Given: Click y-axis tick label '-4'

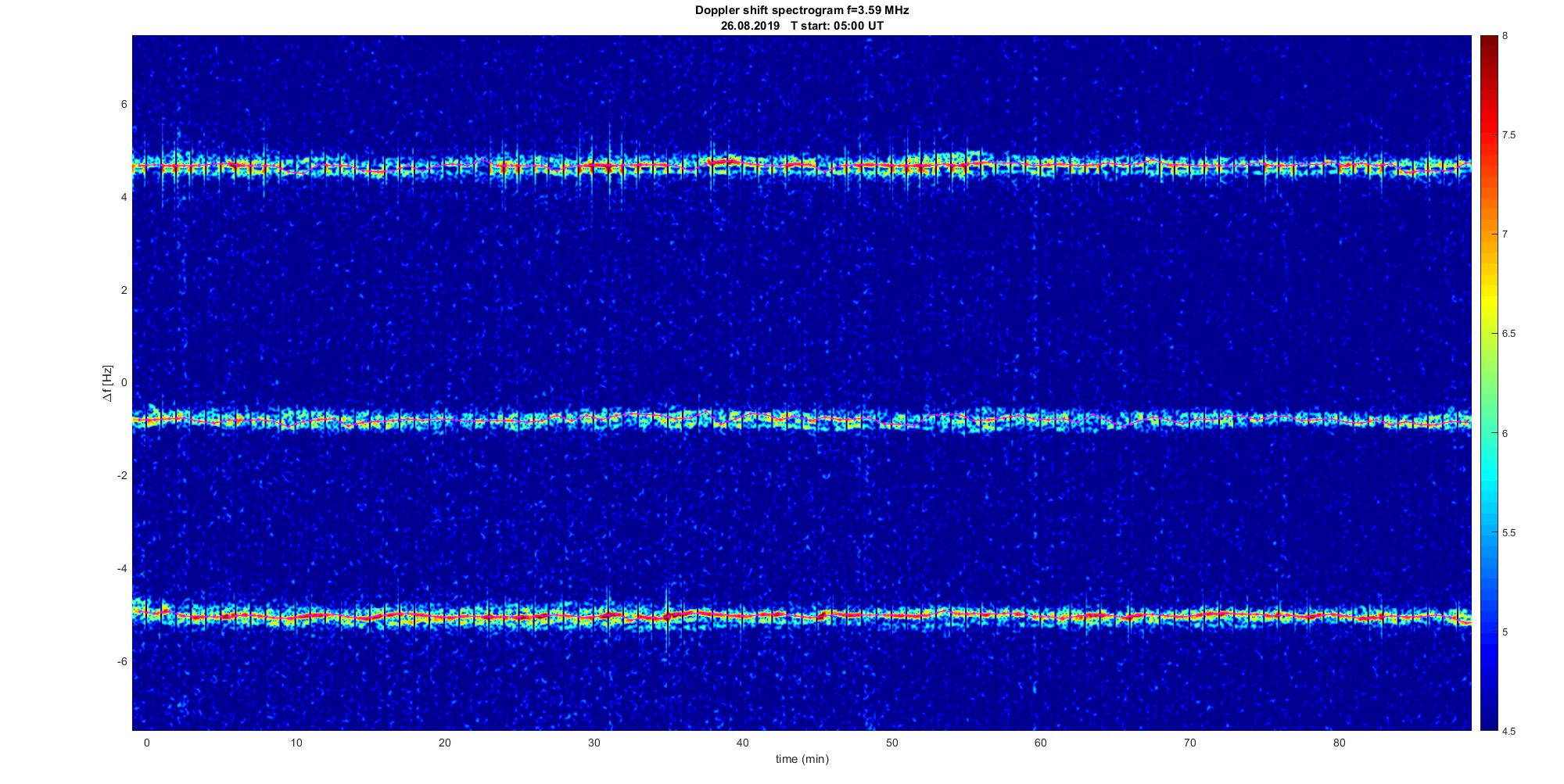Looking at the screenshot, I should tap(122, 568).
